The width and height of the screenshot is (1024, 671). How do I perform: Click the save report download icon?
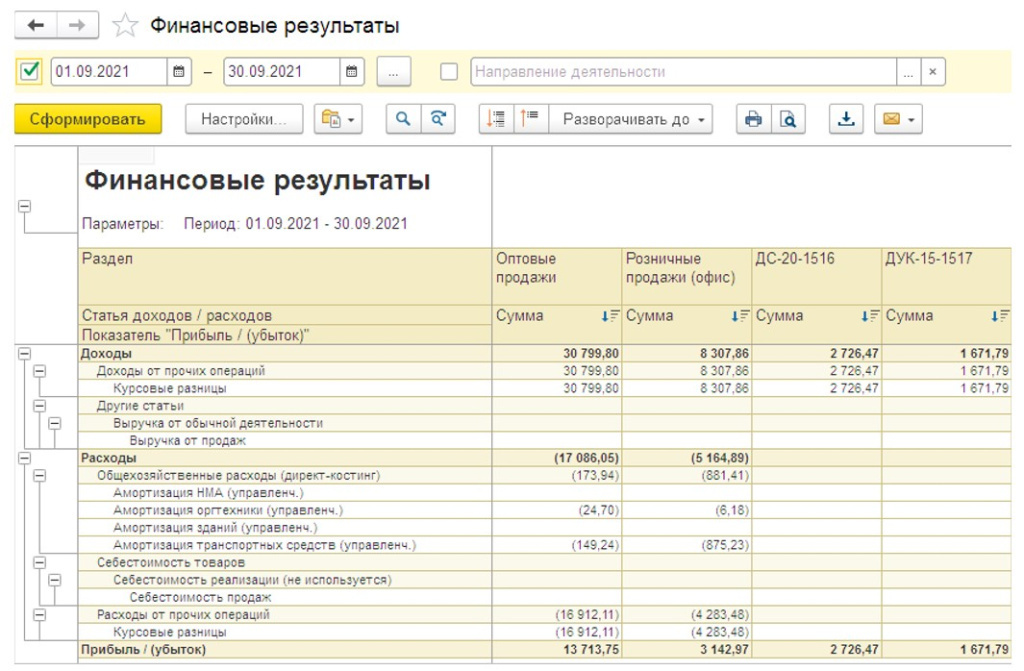[846, 119]
